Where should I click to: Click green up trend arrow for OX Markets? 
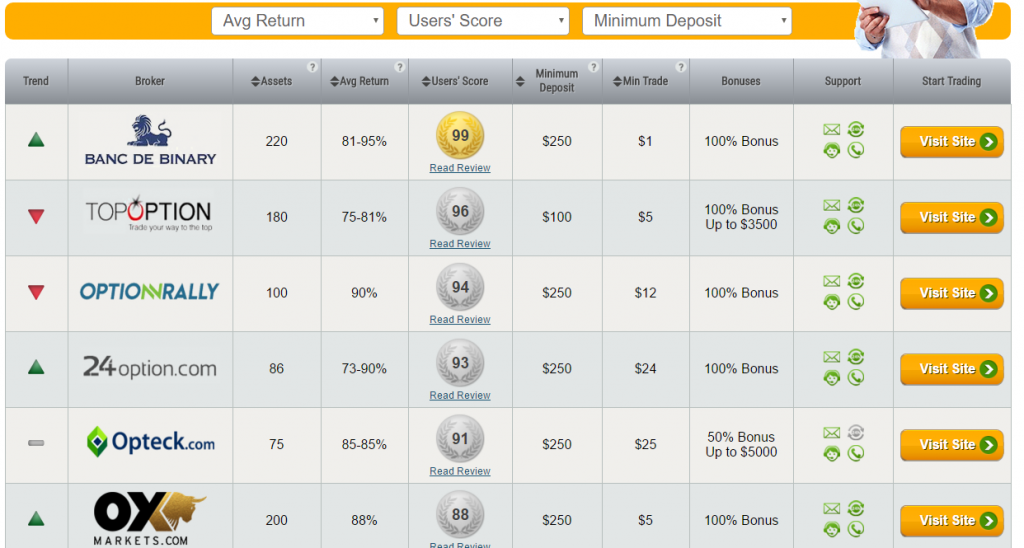[x=36, y=519]
